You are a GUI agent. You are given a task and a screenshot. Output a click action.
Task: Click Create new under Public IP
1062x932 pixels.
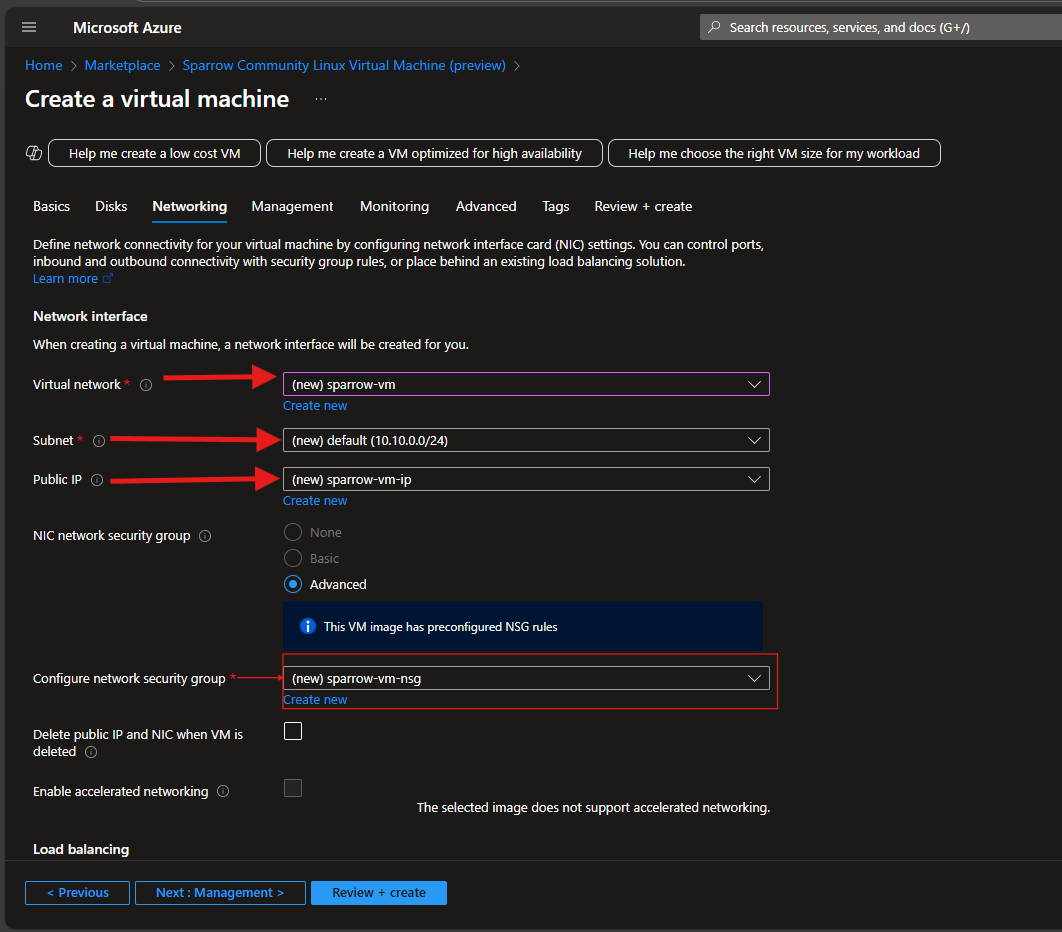(315, 501)
